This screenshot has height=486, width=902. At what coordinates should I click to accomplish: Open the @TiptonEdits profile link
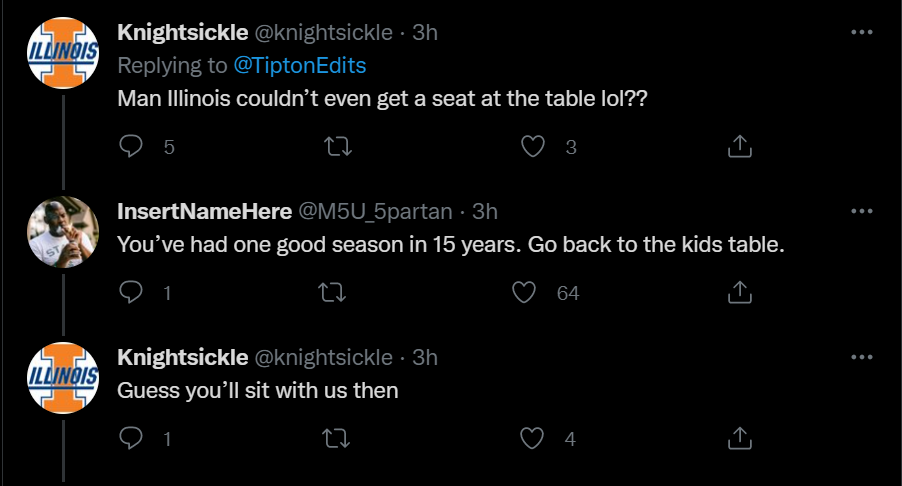point(299,66)
